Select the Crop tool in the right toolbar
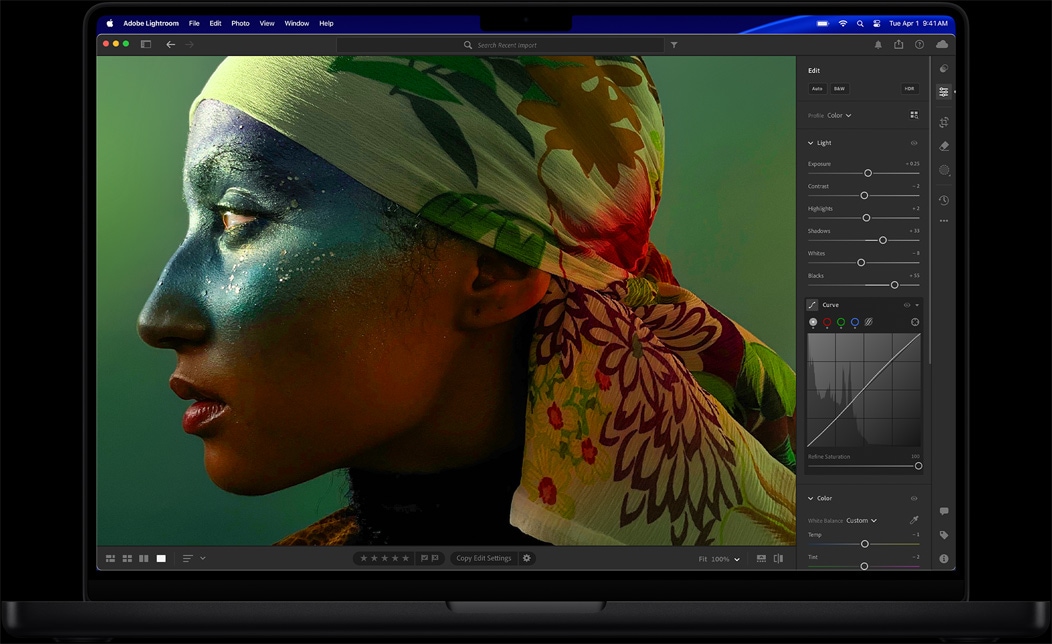The image size is (1052, 644). pyautogui.click(x=944, y=122)
